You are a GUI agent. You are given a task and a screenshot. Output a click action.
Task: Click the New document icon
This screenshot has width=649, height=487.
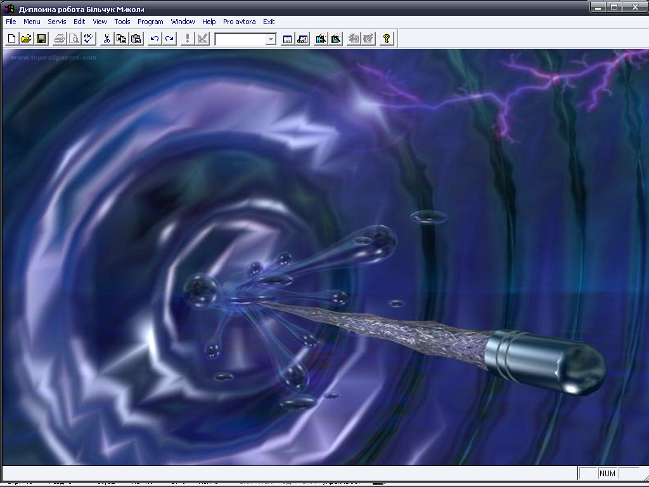(x=12, y=39)
